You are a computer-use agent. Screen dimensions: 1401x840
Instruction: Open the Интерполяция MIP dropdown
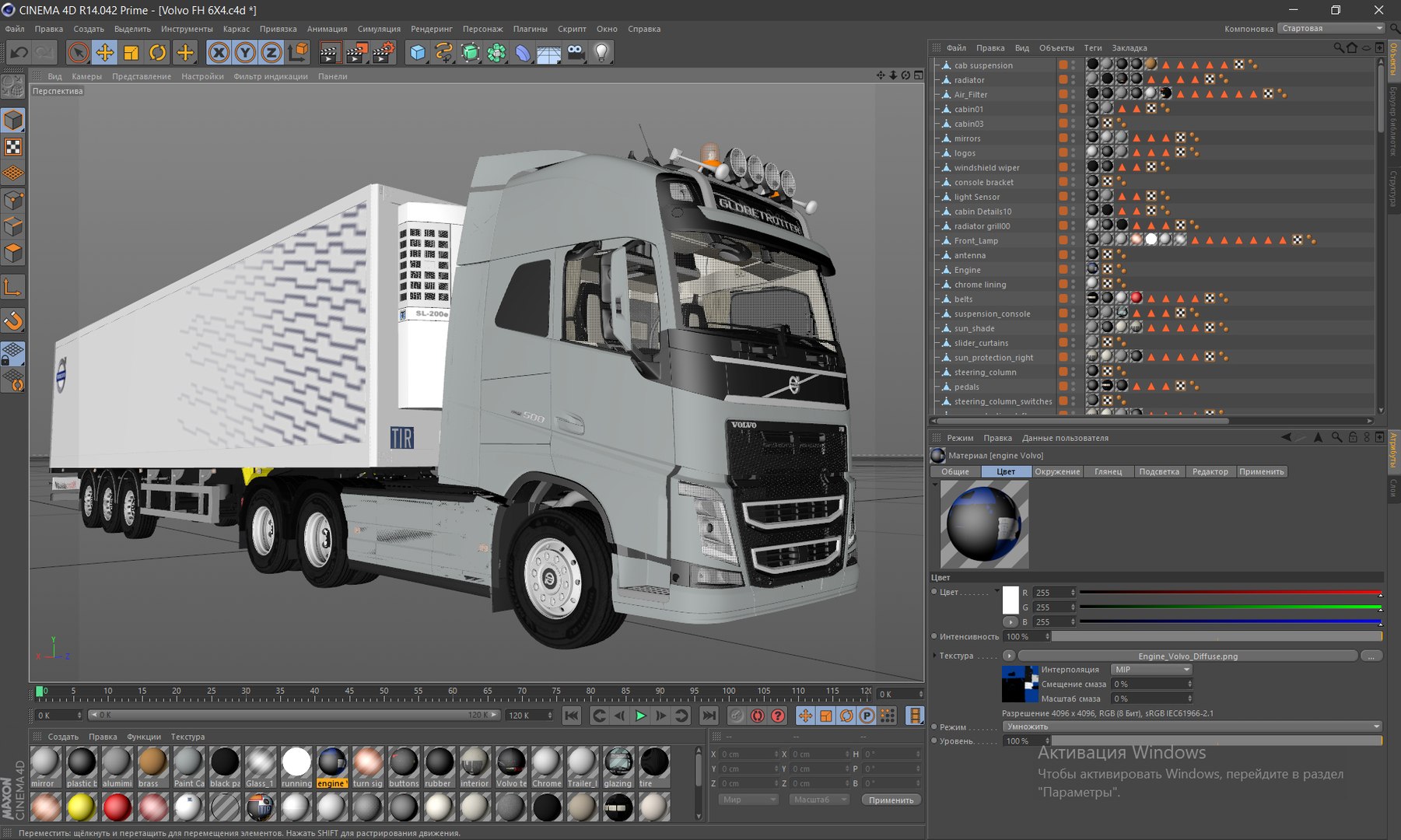[x=1151, y=670]
